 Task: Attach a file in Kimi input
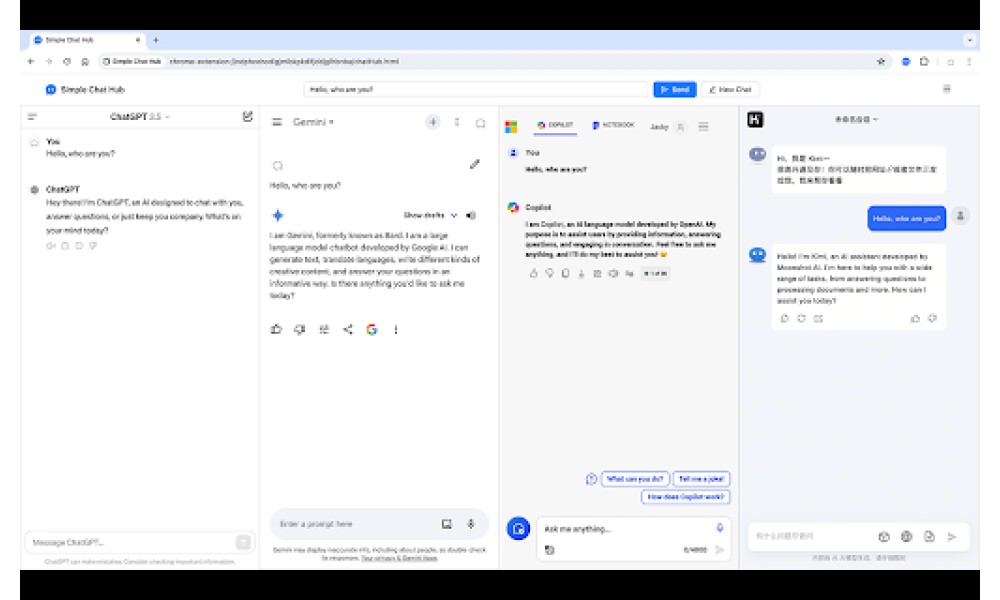click(929, 536)
